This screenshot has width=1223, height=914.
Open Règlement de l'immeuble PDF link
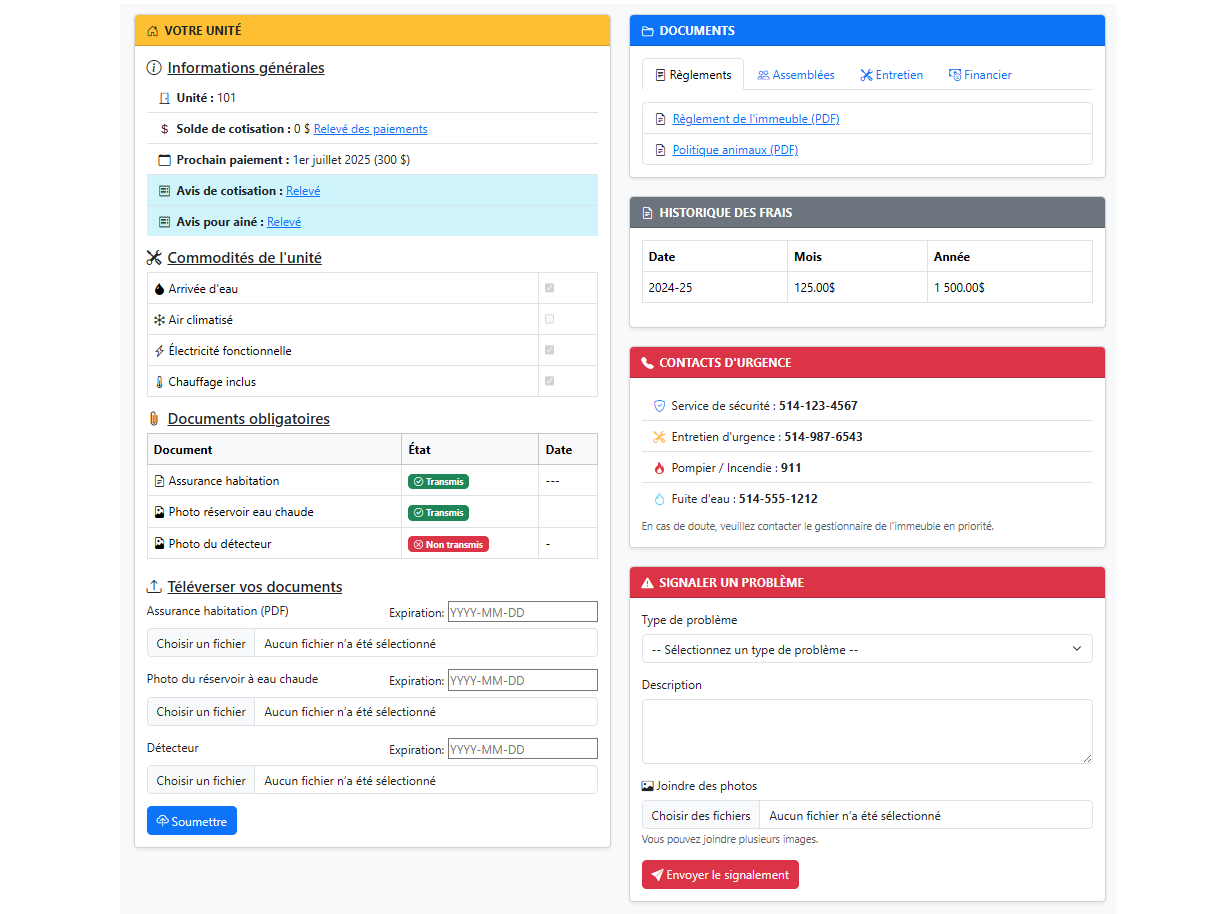[755, 119]
